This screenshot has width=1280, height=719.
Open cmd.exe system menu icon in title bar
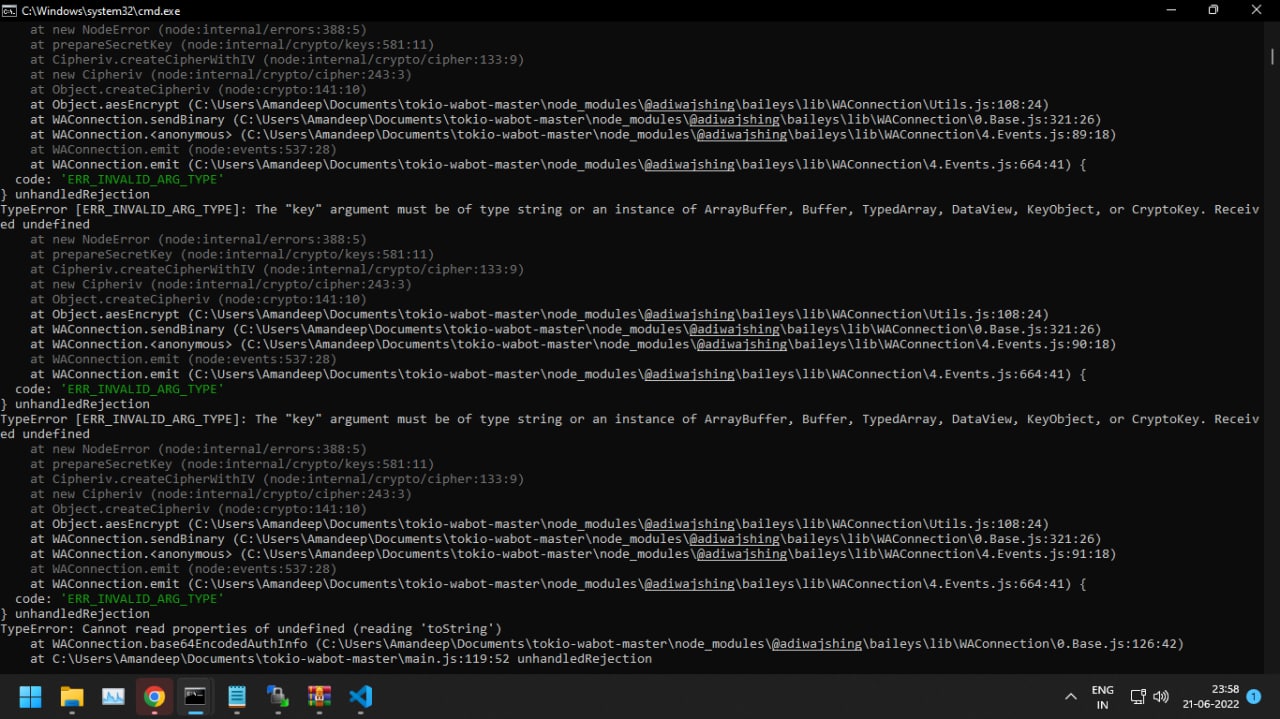click(x=9, y=9)
